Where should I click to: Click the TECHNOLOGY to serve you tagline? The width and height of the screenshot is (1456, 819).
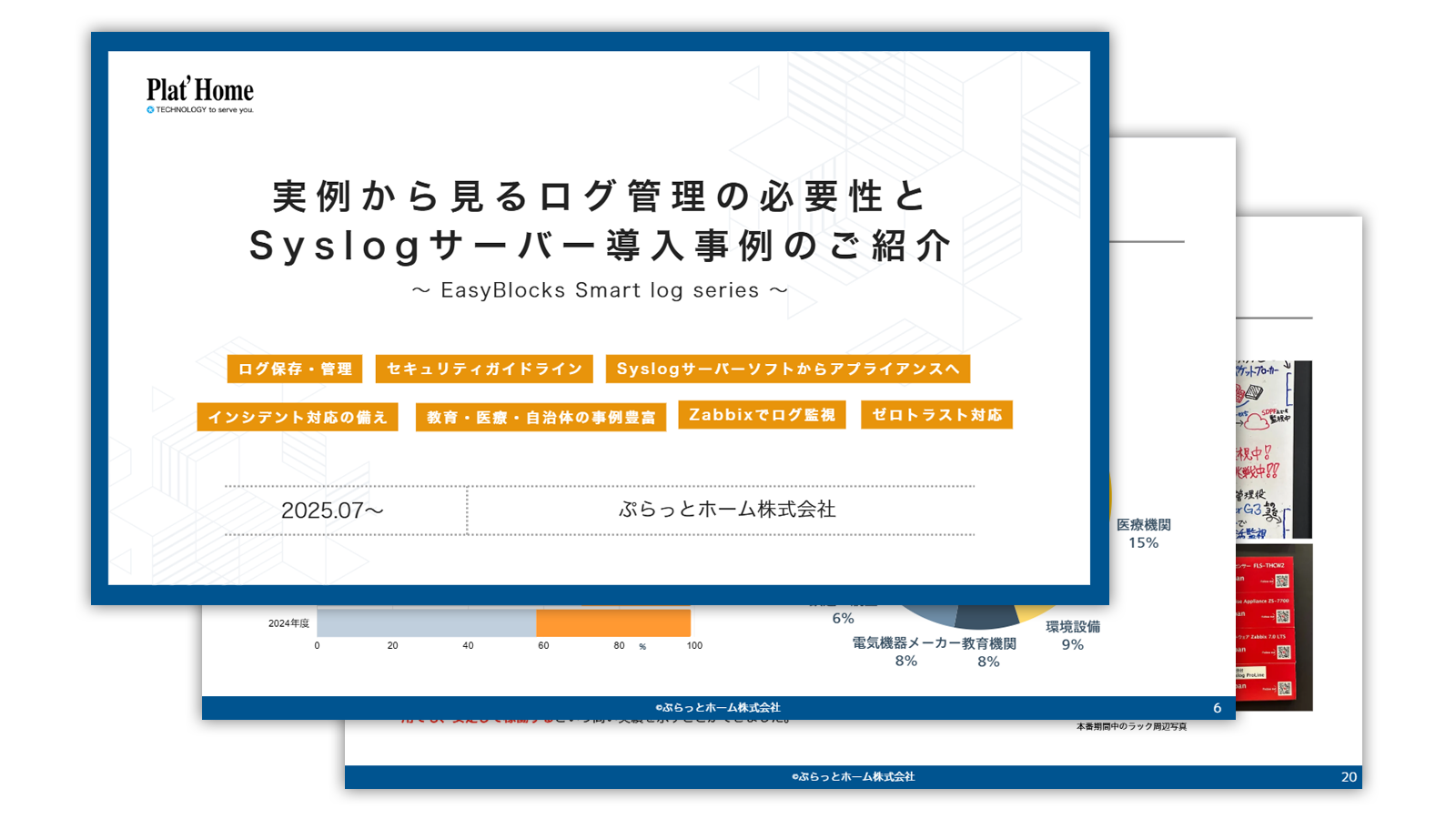[x=200, y=110]
